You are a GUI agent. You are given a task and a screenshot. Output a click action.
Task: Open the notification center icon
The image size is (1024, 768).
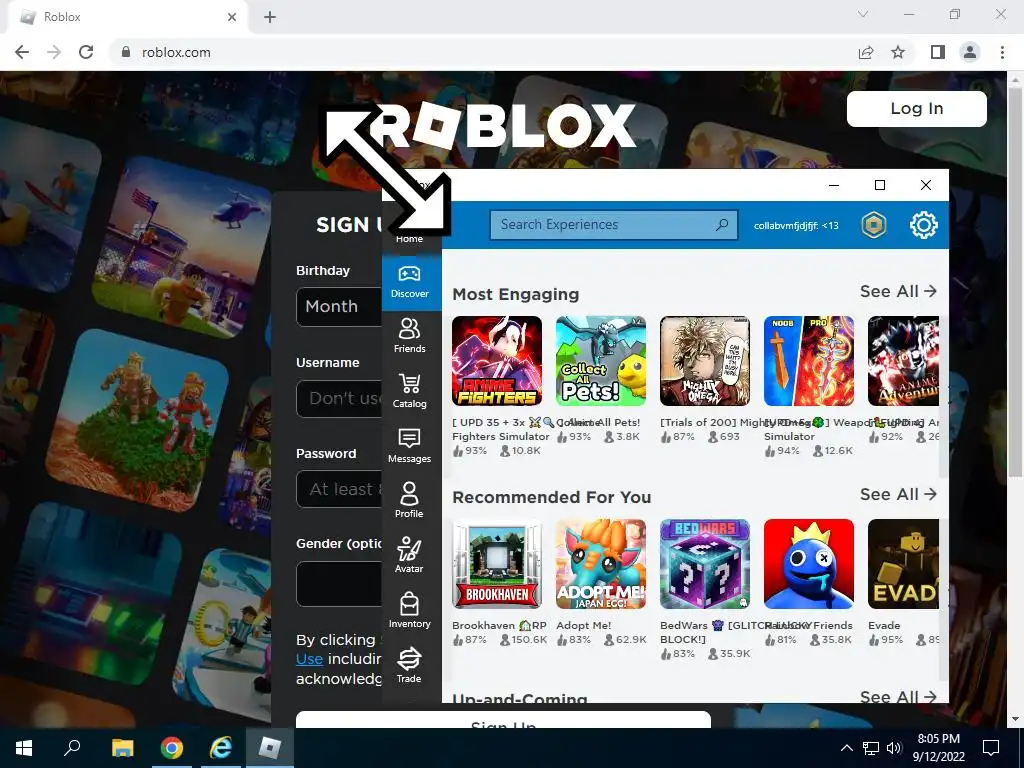click(x=991, y=748)
